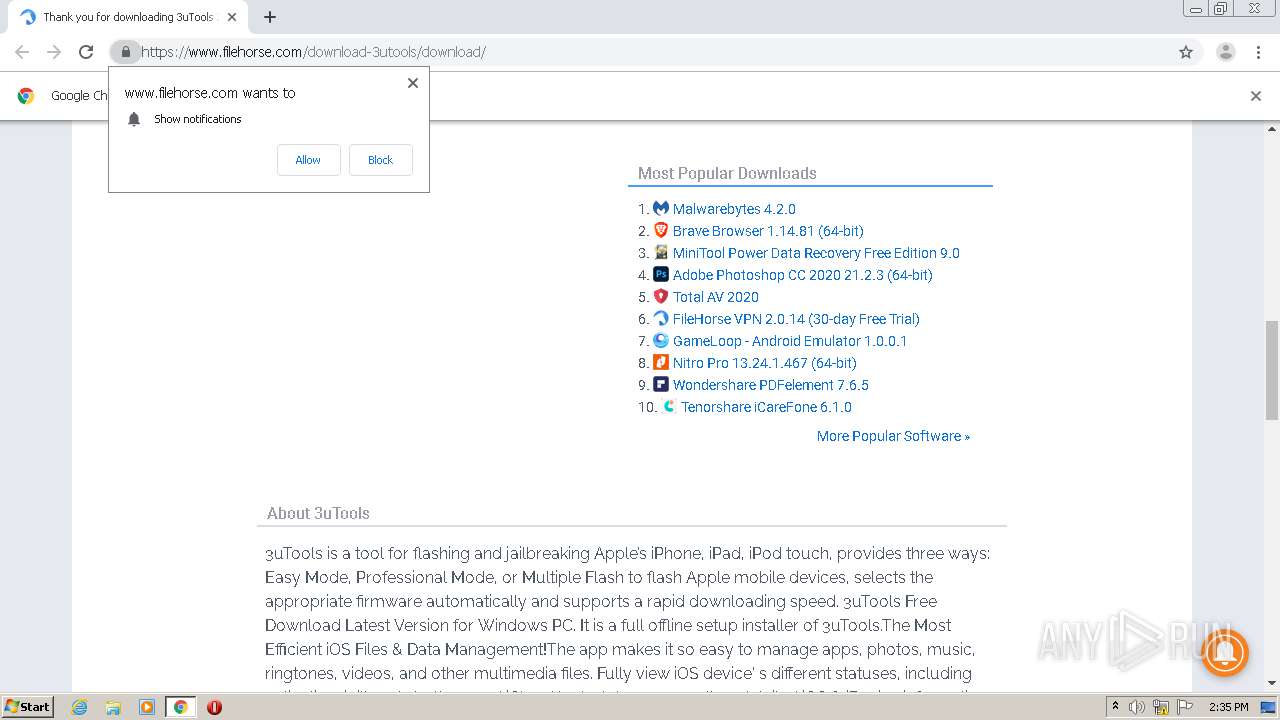Open GameLoop Android Emulator link
This screenshot has width=1280, height=720.
click(x=790, y=341)
